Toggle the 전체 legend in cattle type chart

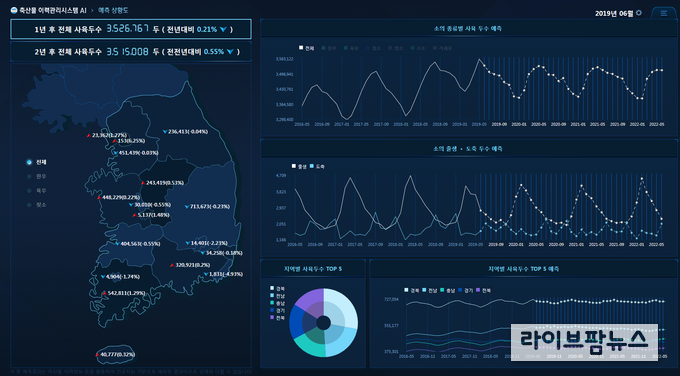(307, 48)
